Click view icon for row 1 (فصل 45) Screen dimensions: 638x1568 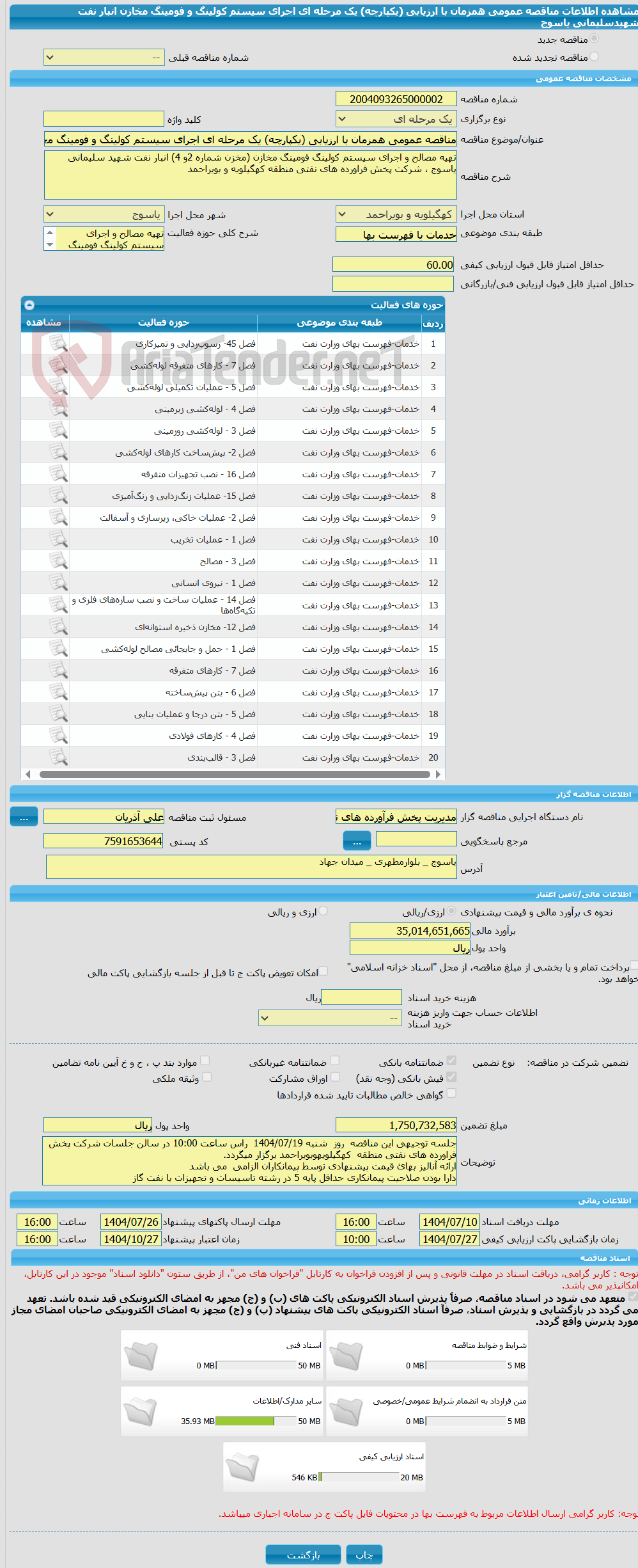tap(58, 344)
